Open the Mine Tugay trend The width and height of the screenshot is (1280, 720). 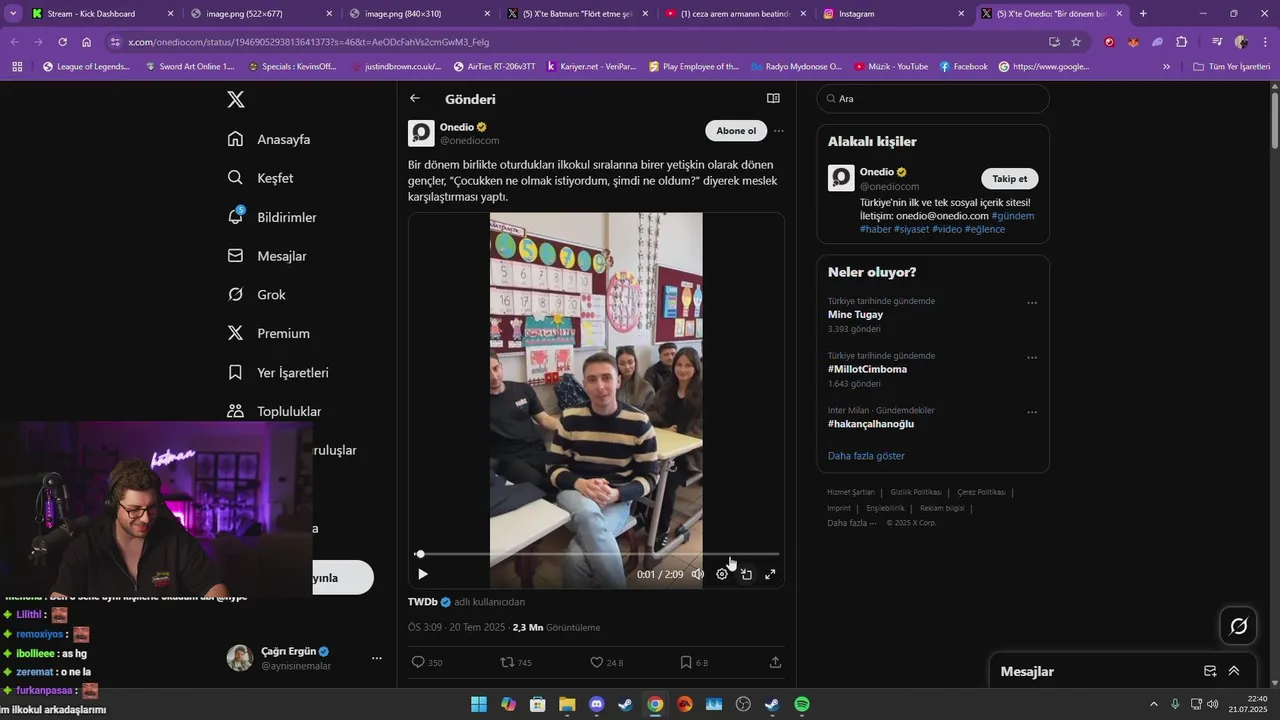855,314
